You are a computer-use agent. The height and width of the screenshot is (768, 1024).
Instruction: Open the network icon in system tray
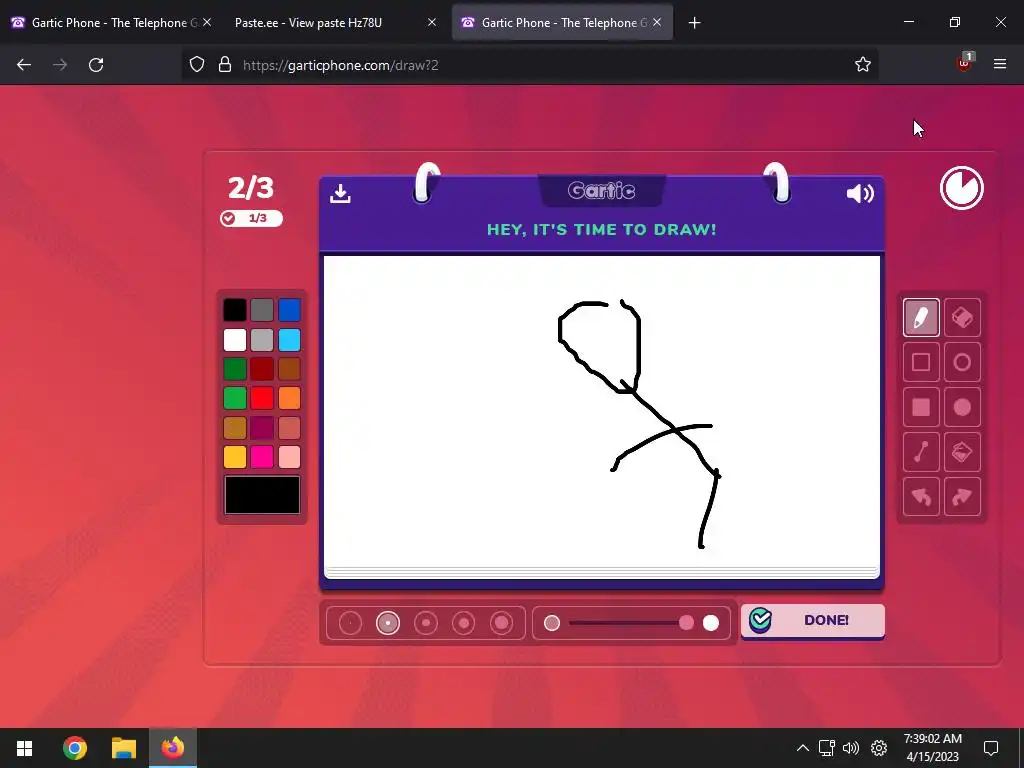point(827,748)
